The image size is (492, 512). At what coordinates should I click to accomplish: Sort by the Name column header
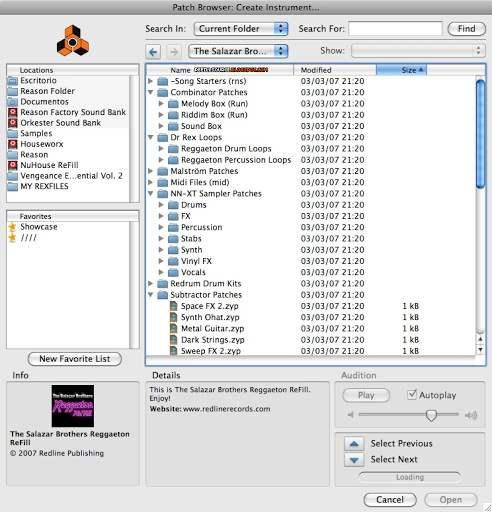coord(220,70)
